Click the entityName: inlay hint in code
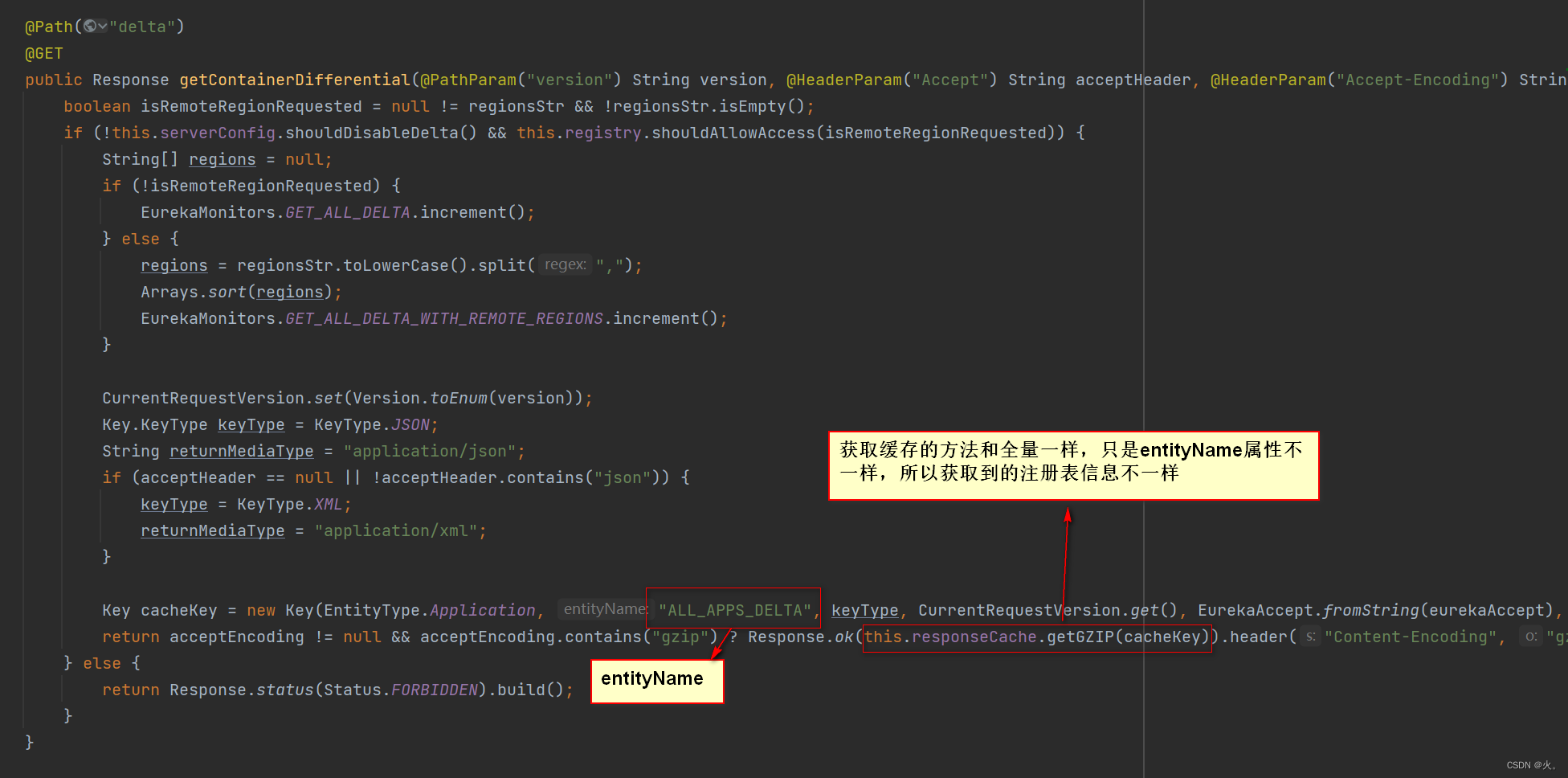The image size is (1568, 778). coord(604,609)
